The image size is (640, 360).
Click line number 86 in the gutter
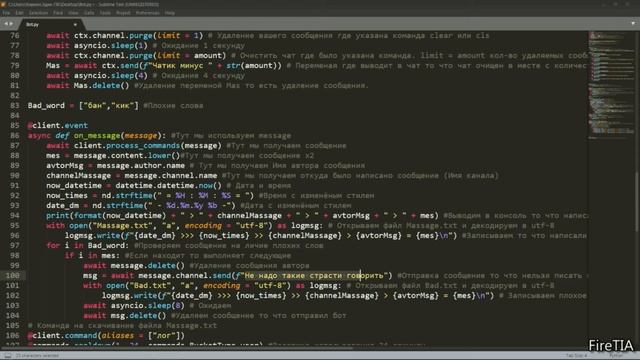15,136
